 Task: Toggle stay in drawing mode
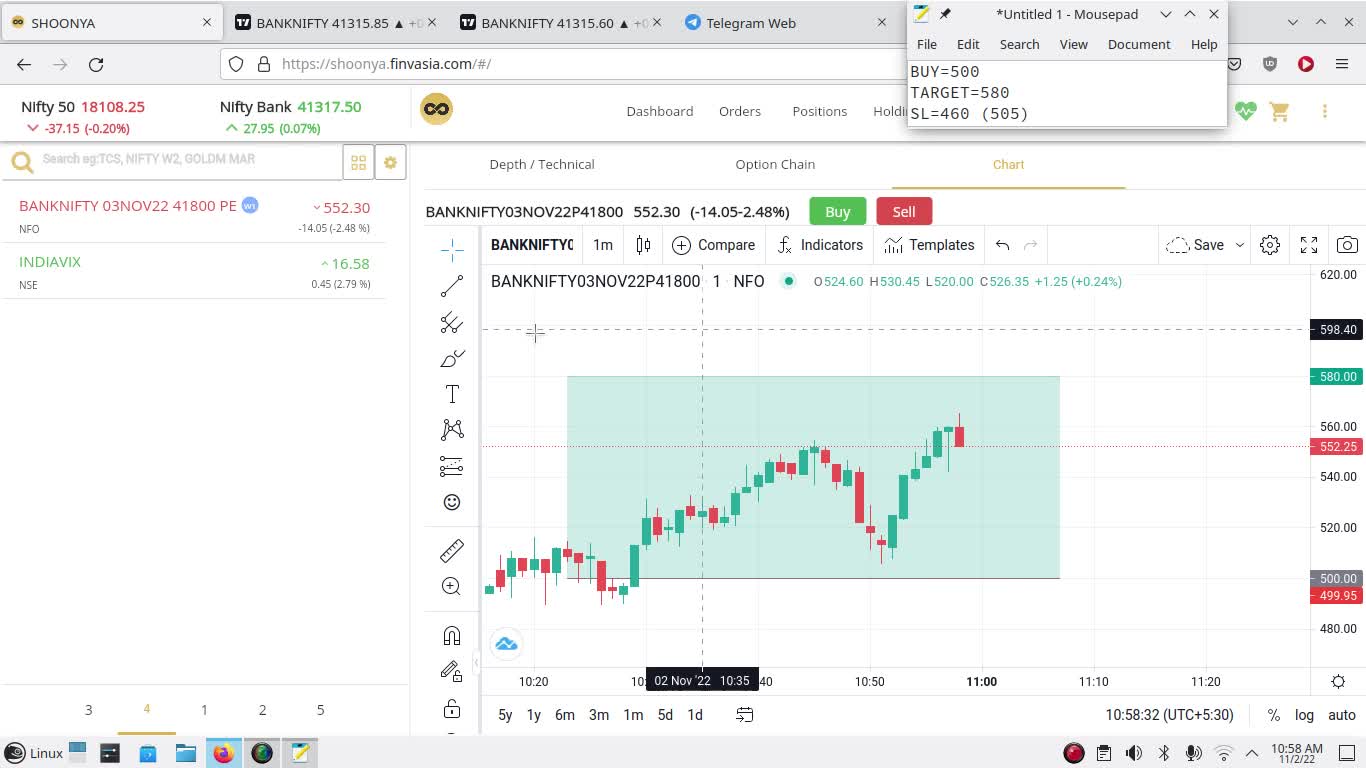(452, 672)
